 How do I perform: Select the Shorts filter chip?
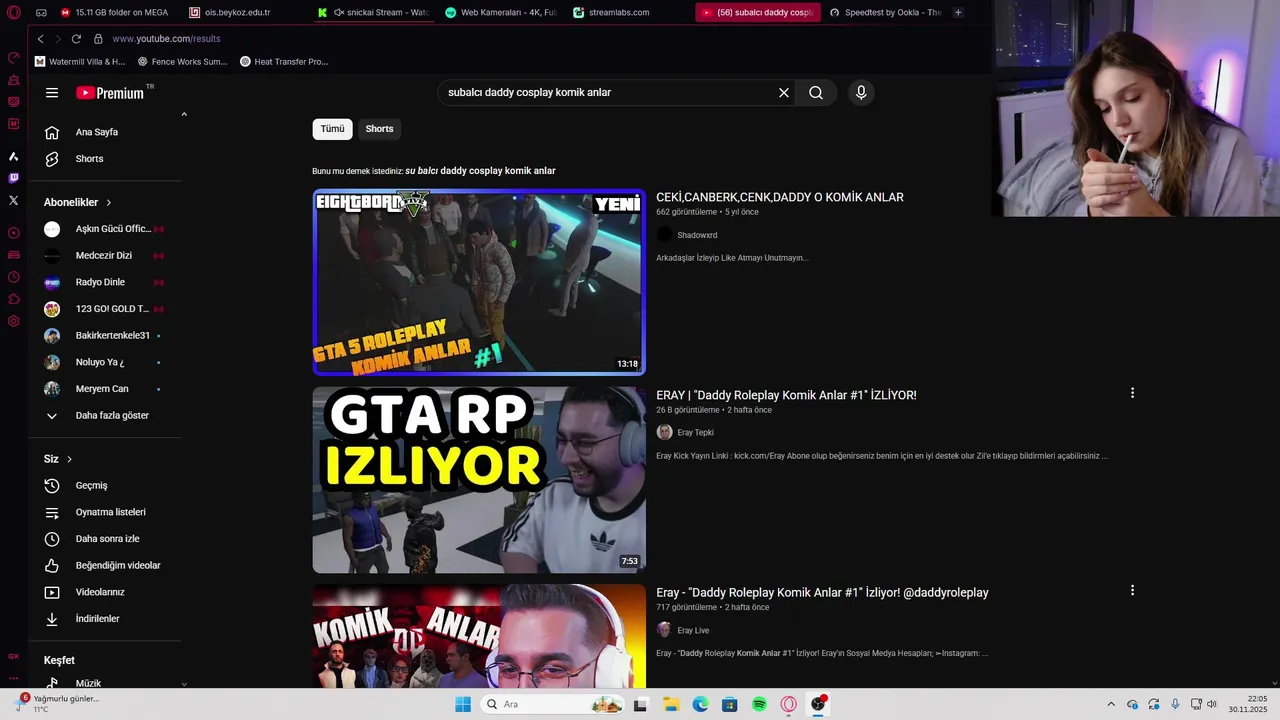379,129
